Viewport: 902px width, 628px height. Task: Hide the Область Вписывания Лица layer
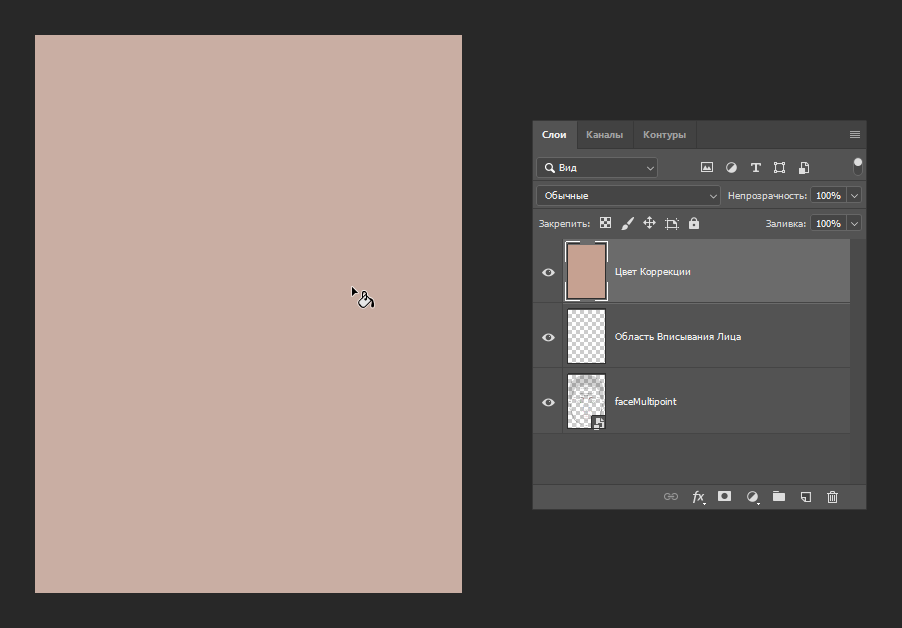pos(548,337)
